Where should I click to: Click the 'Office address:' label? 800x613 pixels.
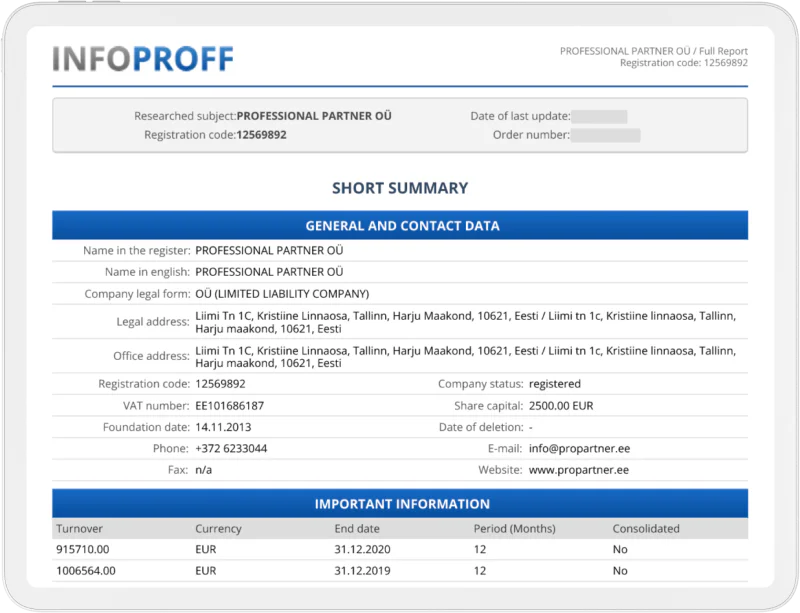point(152,356)
